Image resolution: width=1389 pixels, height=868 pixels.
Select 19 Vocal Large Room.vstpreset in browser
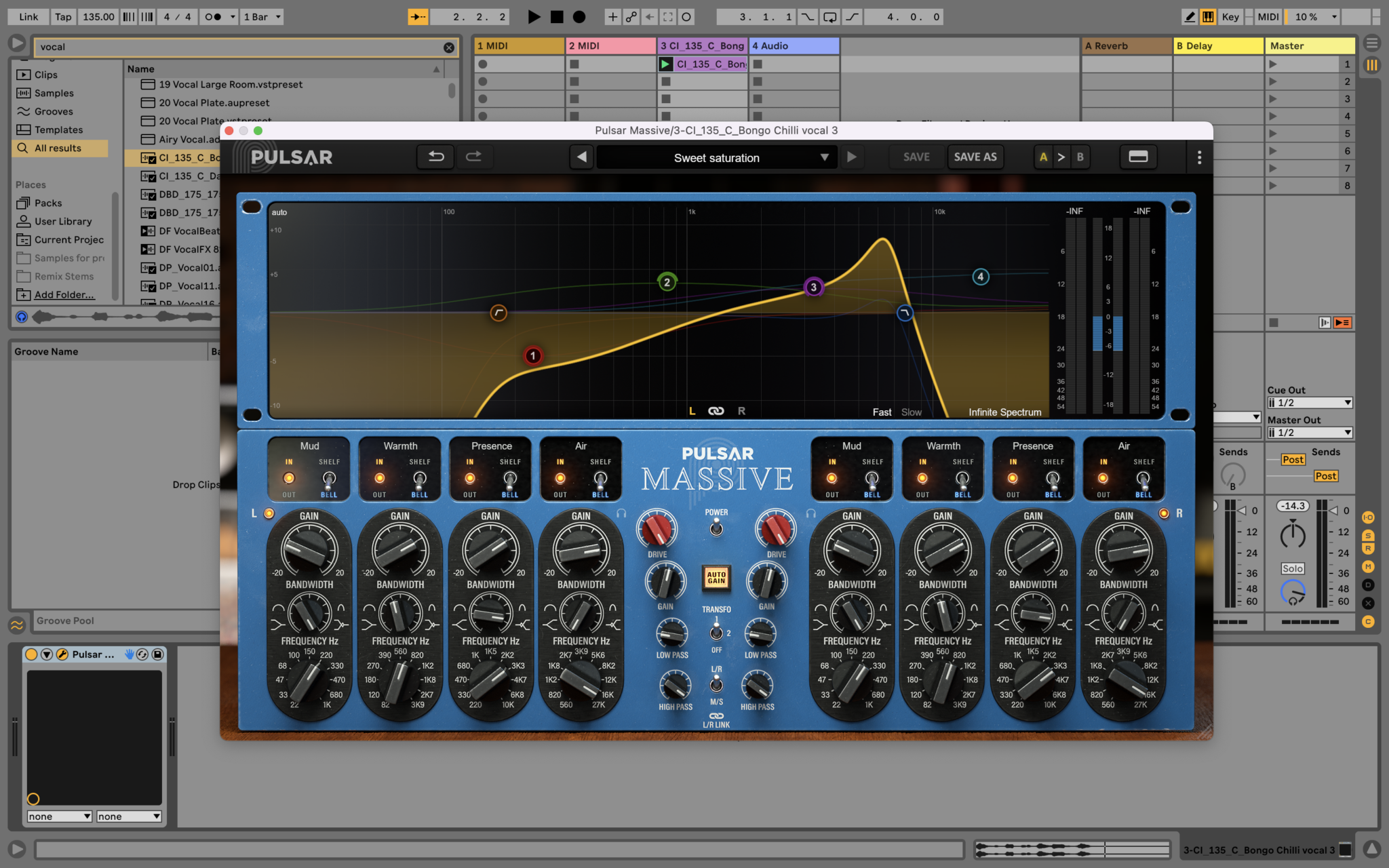click(x=231, y=84)
